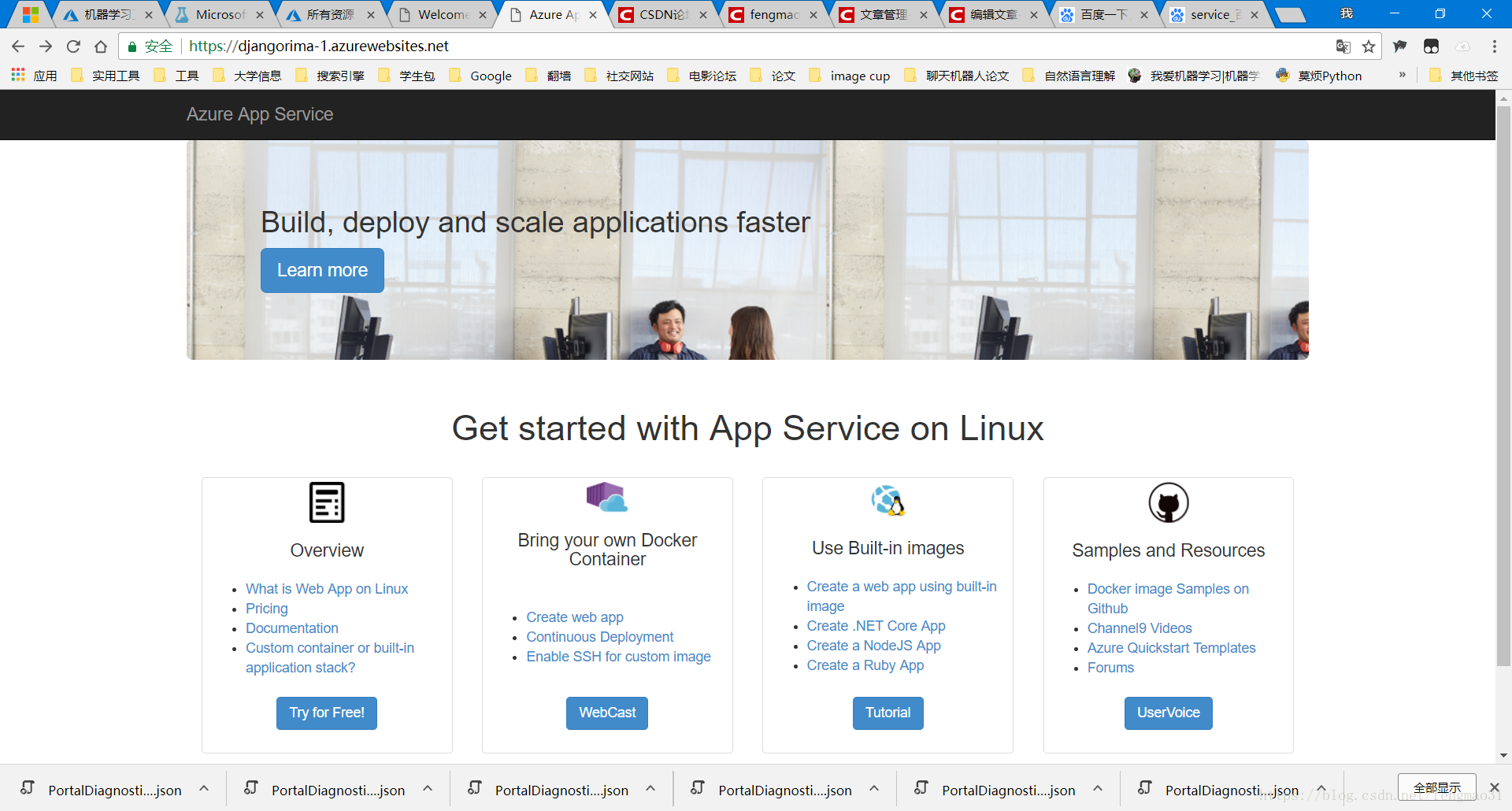Expand the 学生包 bookmark folder

tap(406, 76)
